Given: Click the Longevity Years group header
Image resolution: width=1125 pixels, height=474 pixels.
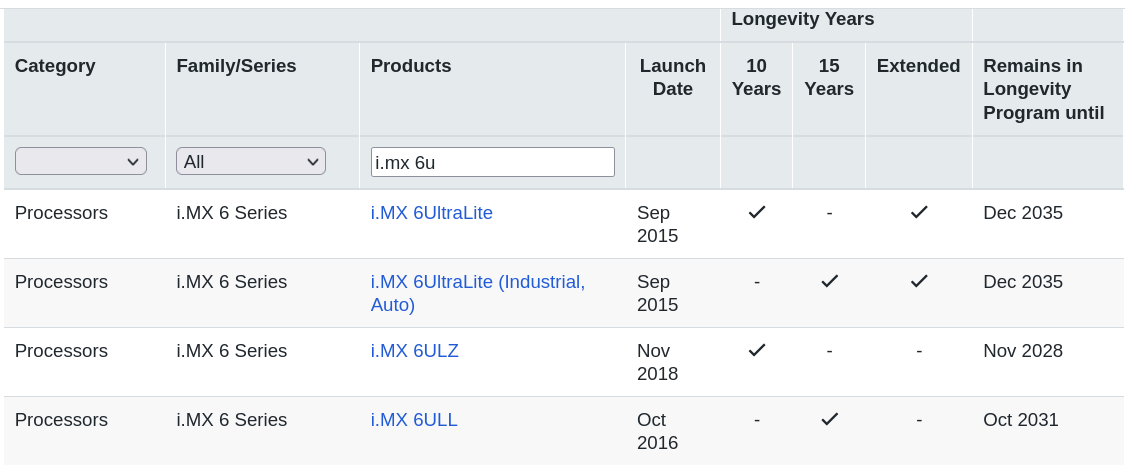Looking at the screenshot, I should (803, 19).
